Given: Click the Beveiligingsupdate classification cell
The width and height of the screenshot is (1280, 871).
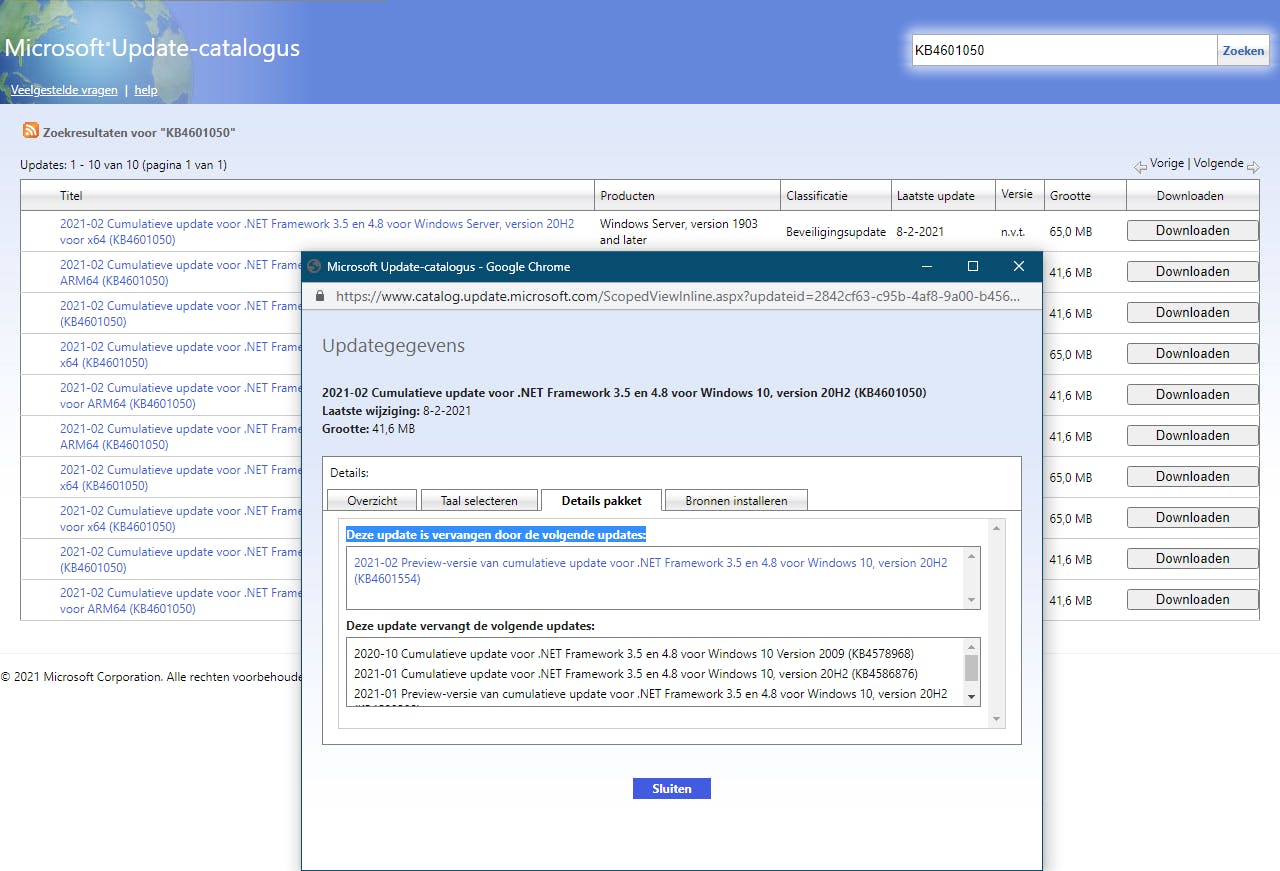Looking at the screenshot, I should pos(836,232).
